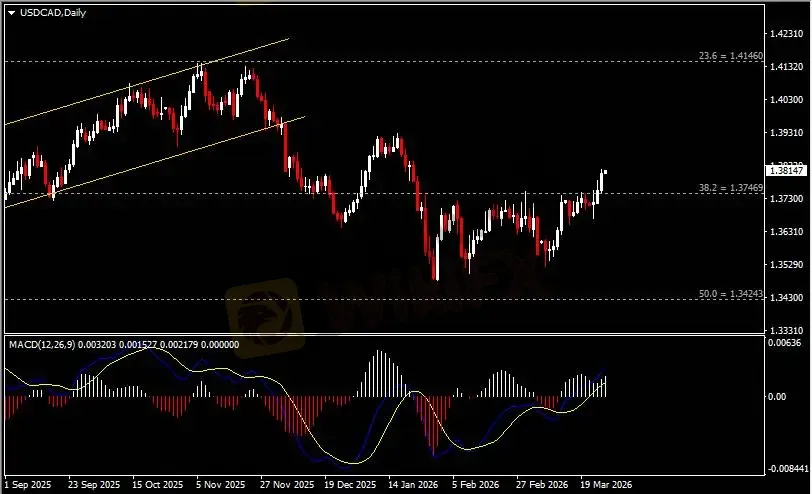
Task: Select the lower channel trendline
Action: point(155,162)
